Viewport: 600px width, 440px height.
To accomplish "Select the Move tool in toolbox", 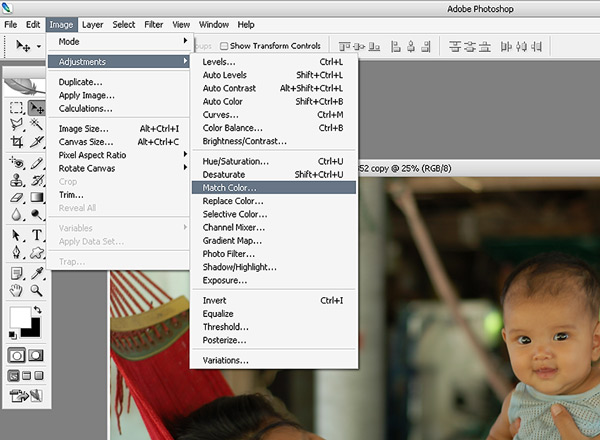I will coord(37,108).
